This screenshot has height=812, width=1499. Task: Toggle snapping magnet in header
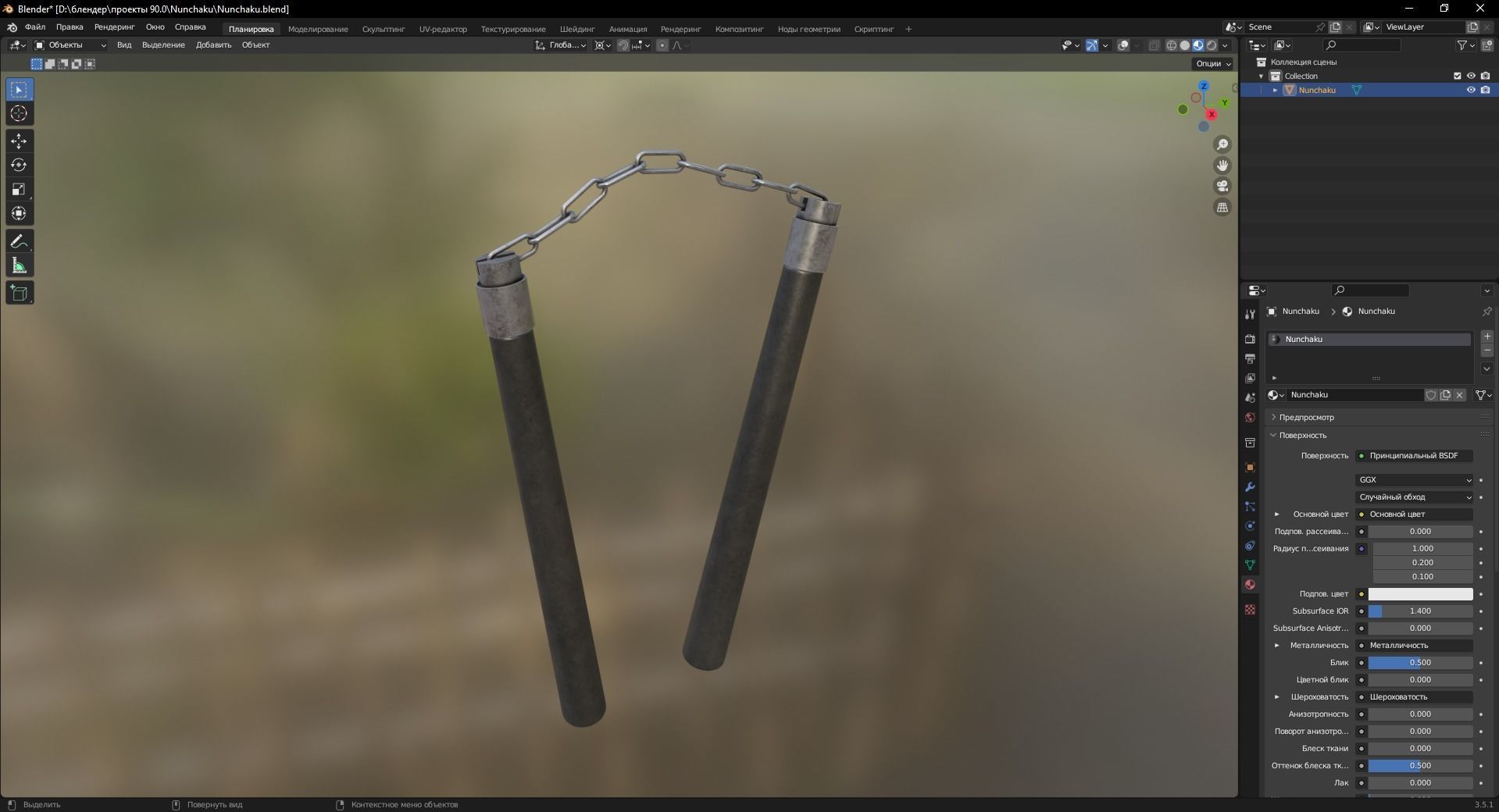point(623,45)
